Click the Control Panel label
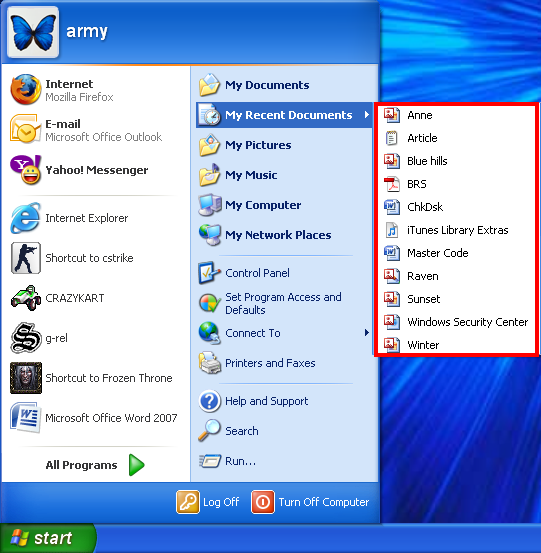The height and width of the screenshot is (553, 541). [x=257, y=273]
